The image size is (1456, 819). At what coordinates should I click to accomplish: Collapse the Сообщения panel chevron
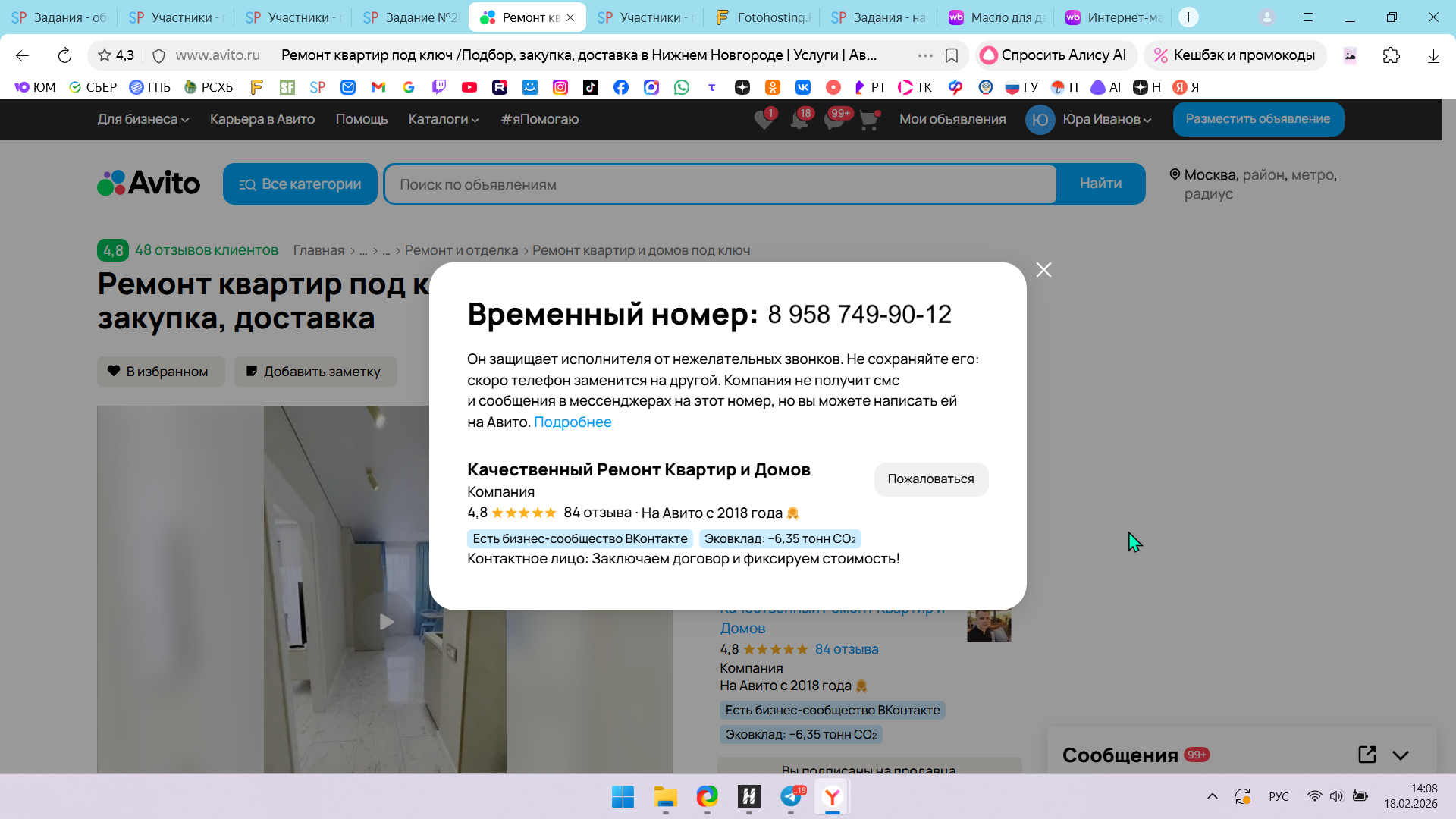1401,755
